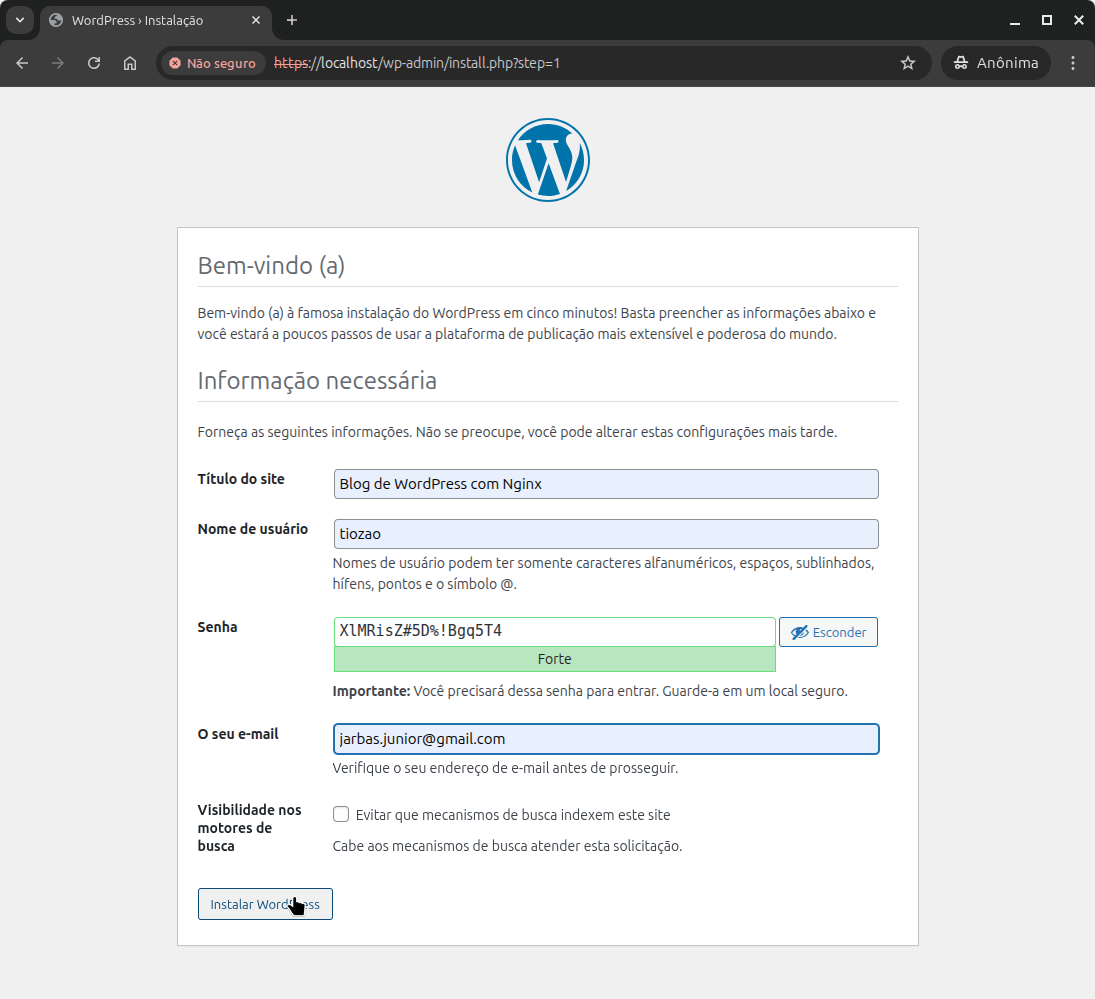
Task: Click the WordPress logo
Action: [x=548, y=160]
